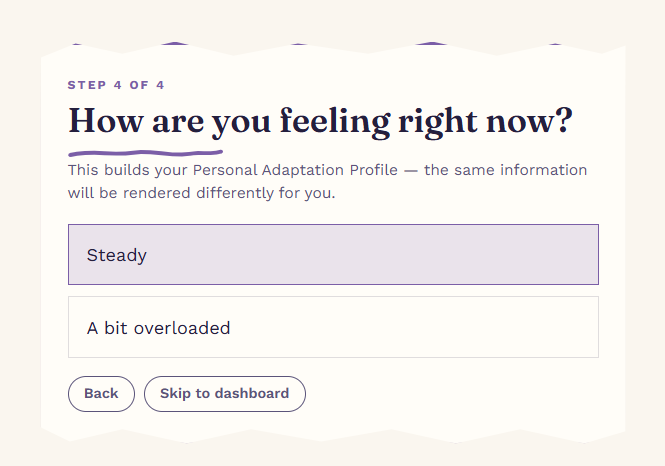Select the Steady feeling option
This screenshot has width=665, height=466.
pos(333,254)
